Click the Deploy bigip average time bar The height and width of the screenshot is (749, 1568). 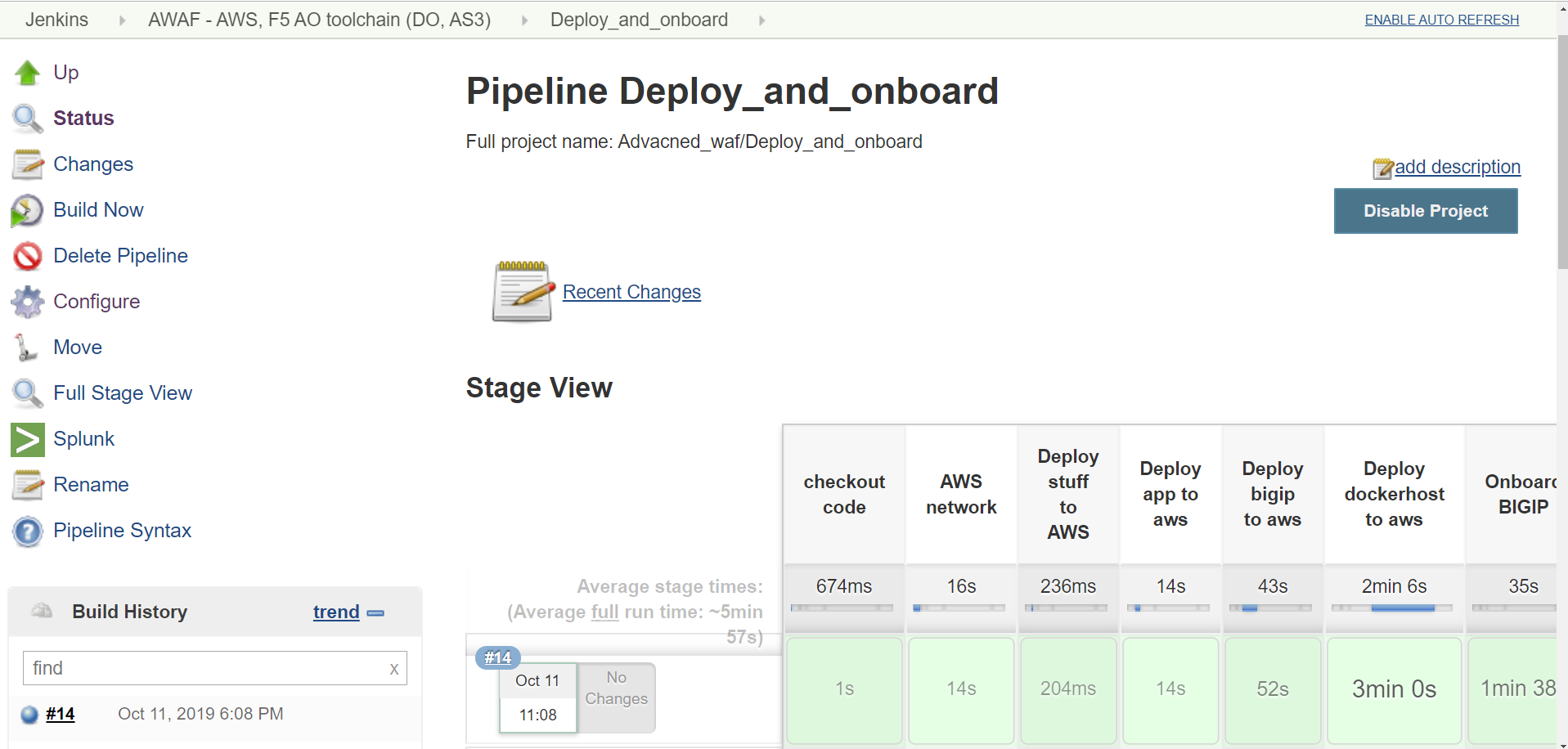[x=1271, y=608]
